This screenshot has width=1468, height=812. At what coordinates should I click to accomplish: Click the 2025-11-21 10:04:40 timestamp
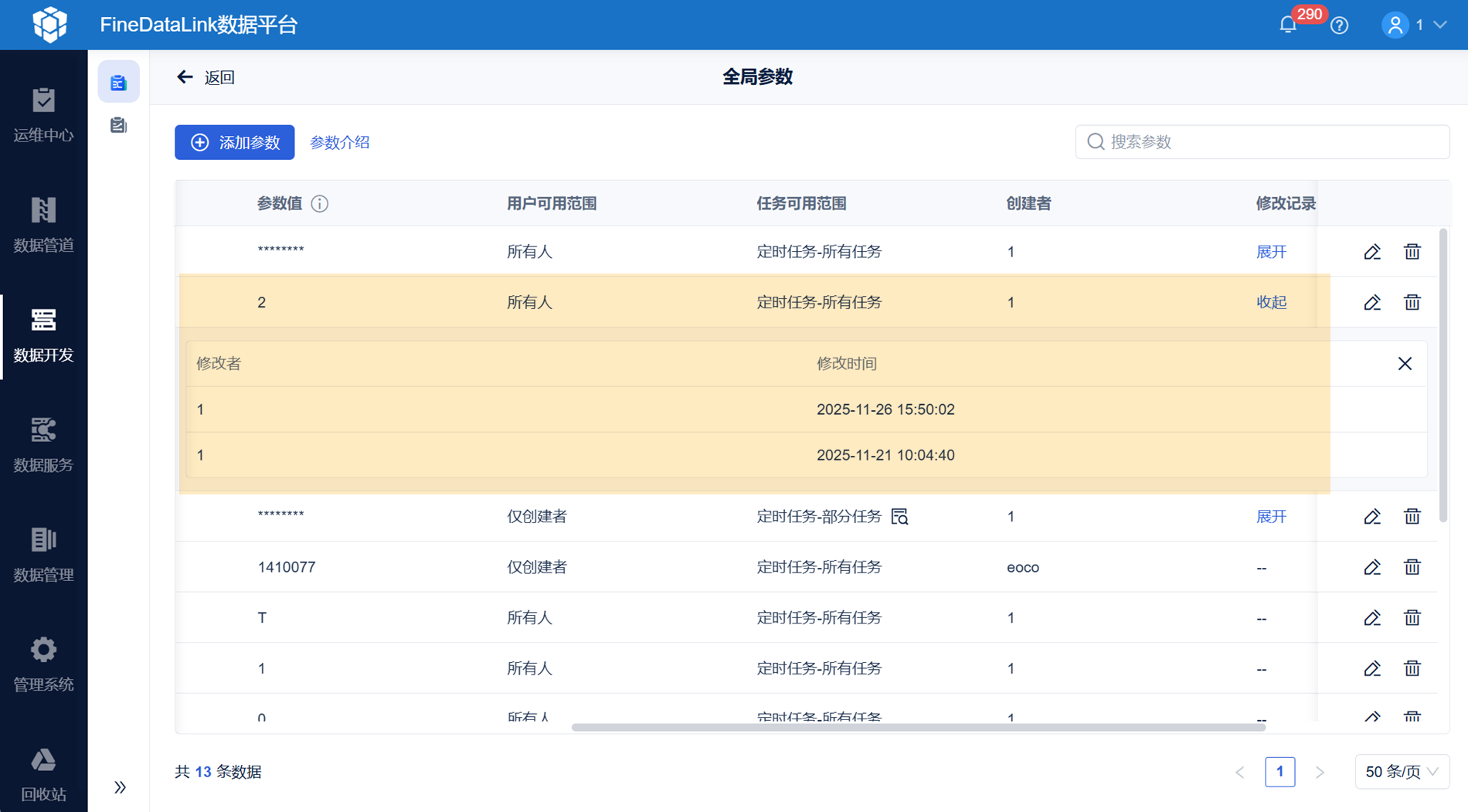(885, 455)
